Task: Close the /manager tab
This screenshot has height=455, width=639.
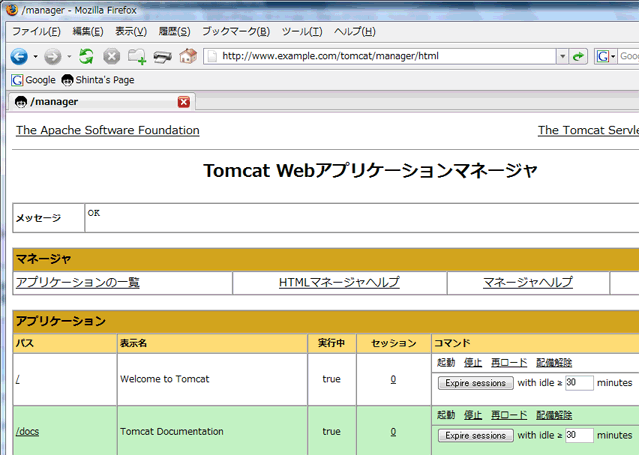Action: [183, 102]
